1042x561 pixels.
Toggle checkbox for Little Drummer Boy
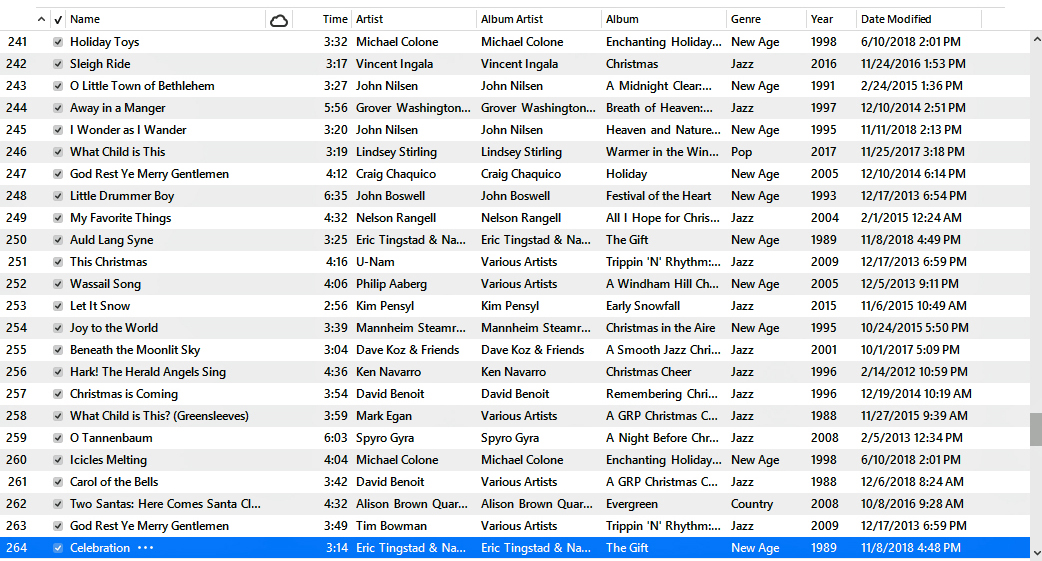pos(58,196)
